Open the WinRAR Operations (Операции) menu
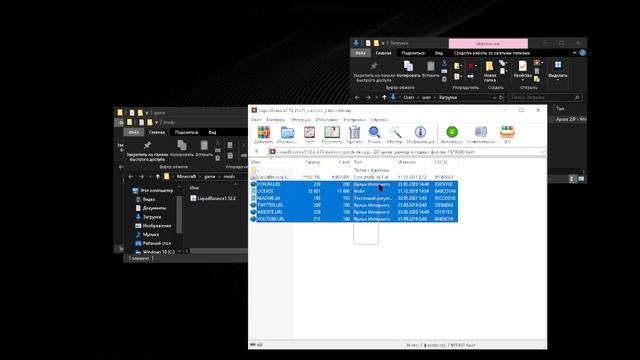 pos(301,120)
